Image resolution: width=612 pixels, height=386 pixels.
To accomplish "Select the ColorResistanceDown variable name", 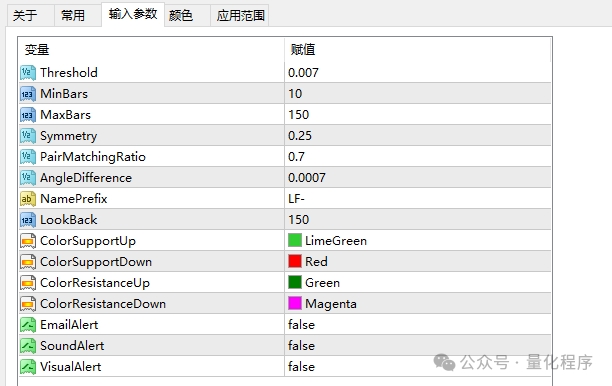I will point(103,304).
